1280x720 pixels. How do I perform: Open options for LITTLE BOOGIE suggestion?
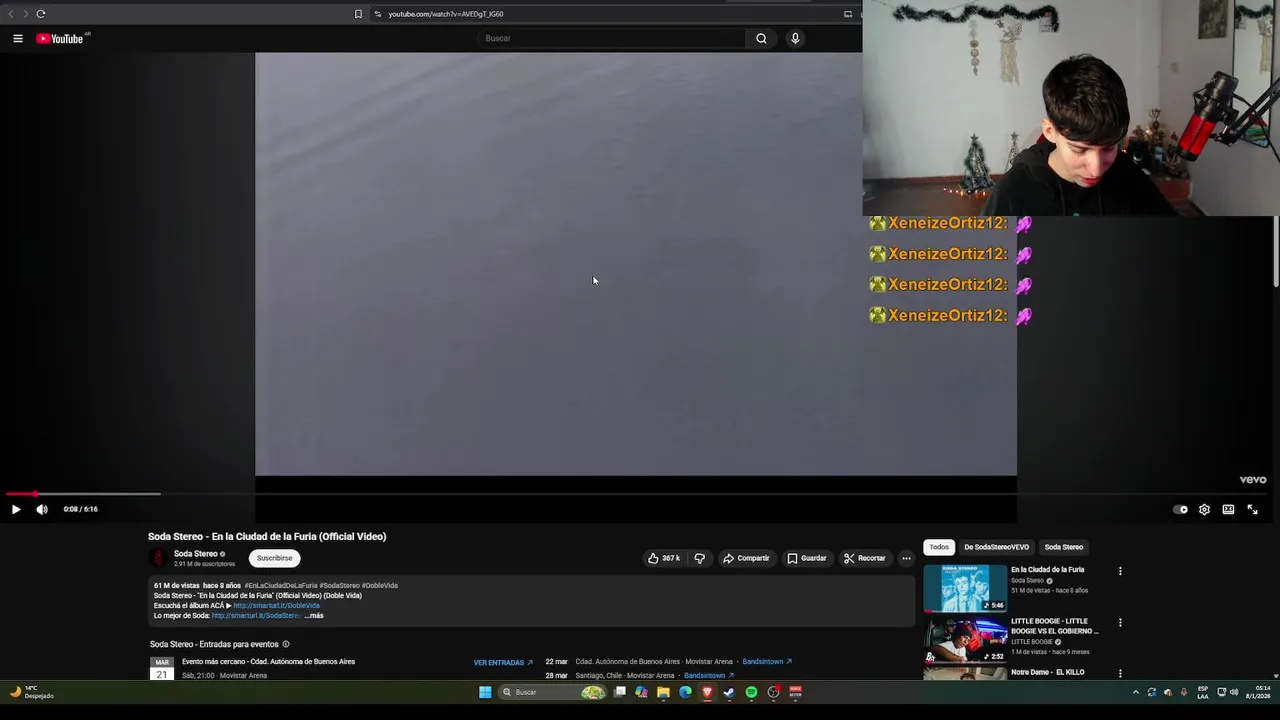[x=1120, y=622]
